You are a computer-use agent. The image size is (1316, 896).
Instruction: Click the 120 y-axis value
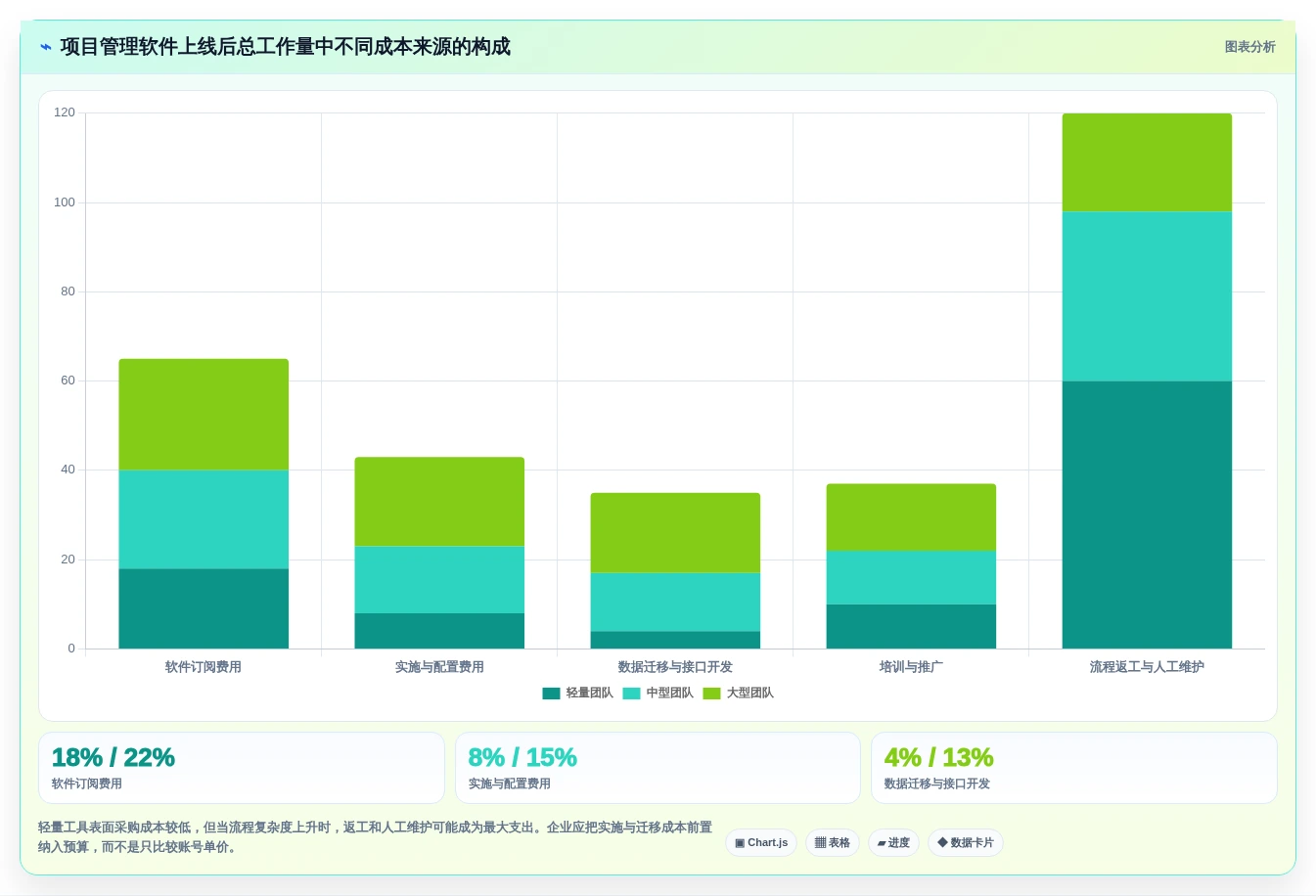pyautogui.click(x=65, y=112)
